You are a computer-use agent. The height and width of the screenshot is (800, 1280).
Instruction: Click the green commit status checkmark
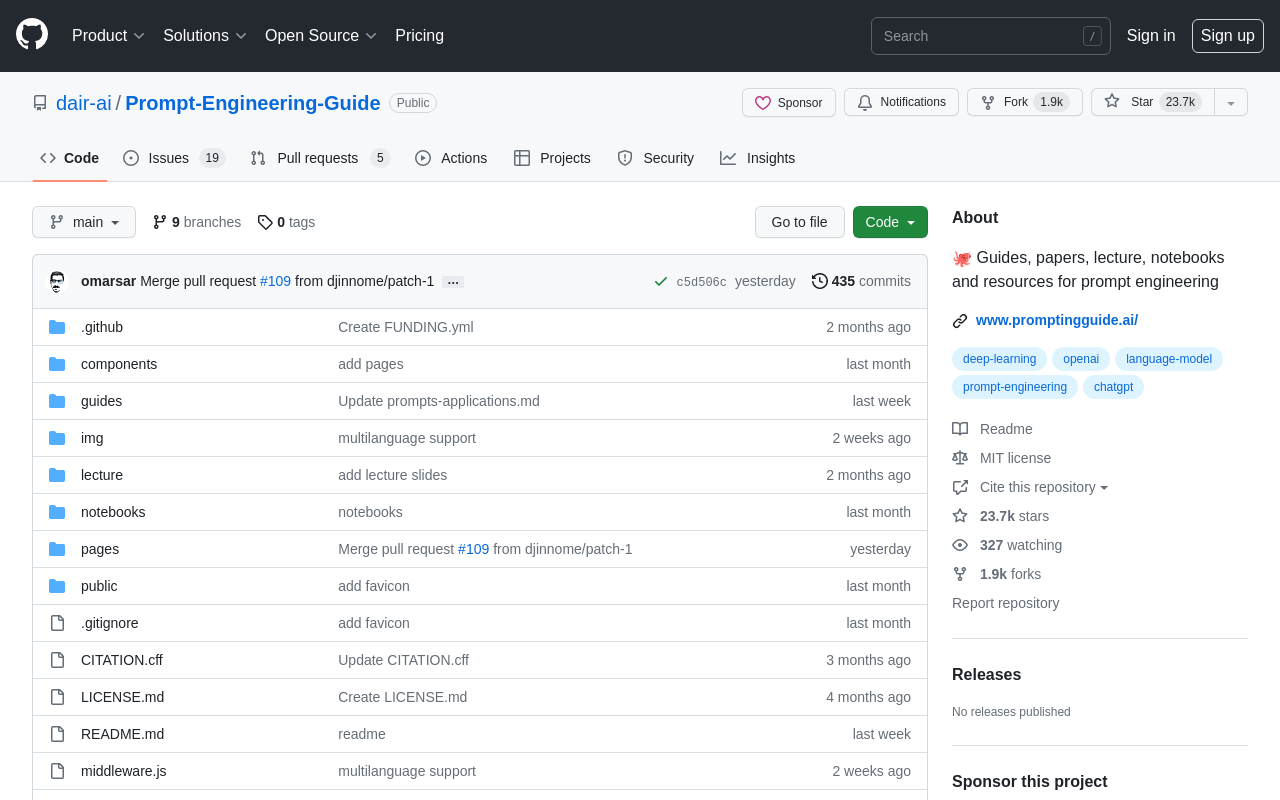point(661,281)
